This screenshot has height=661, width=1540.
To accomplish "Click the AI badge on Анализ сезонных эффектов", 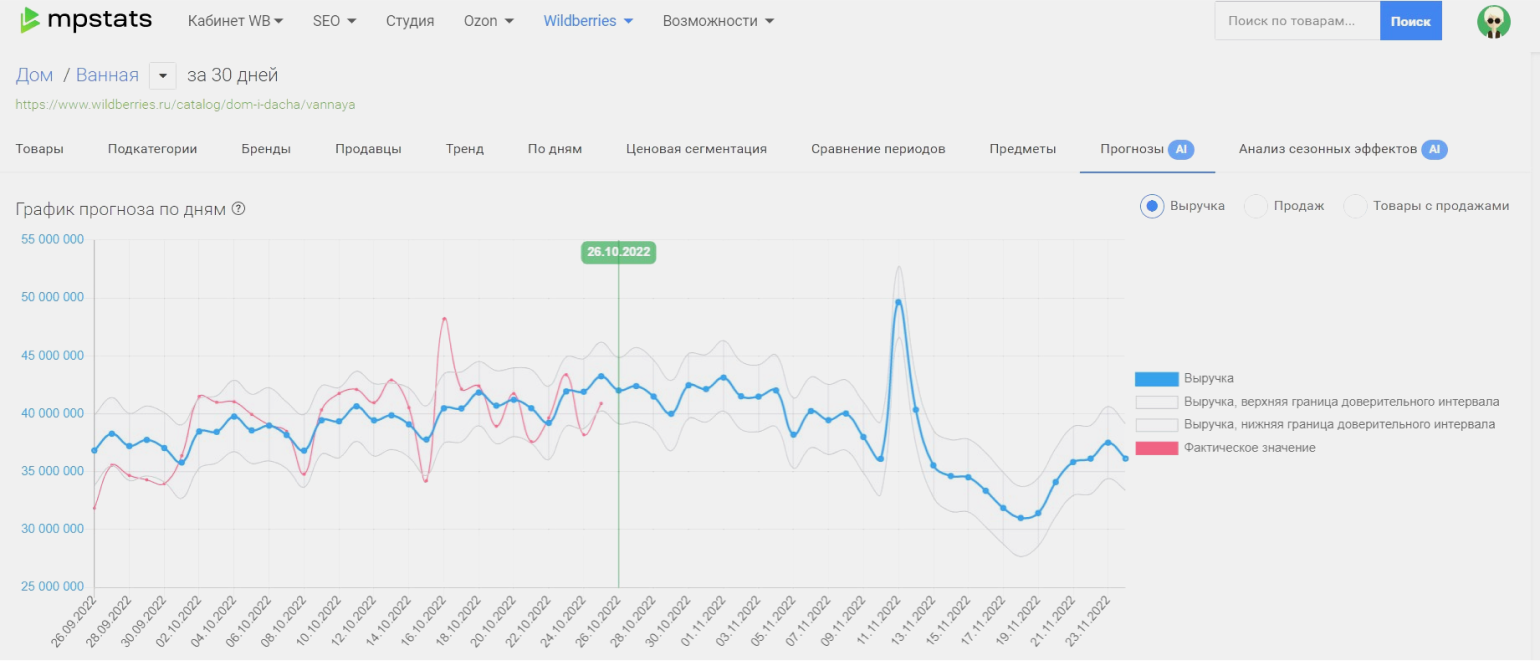I will (x=1434, y=149).
